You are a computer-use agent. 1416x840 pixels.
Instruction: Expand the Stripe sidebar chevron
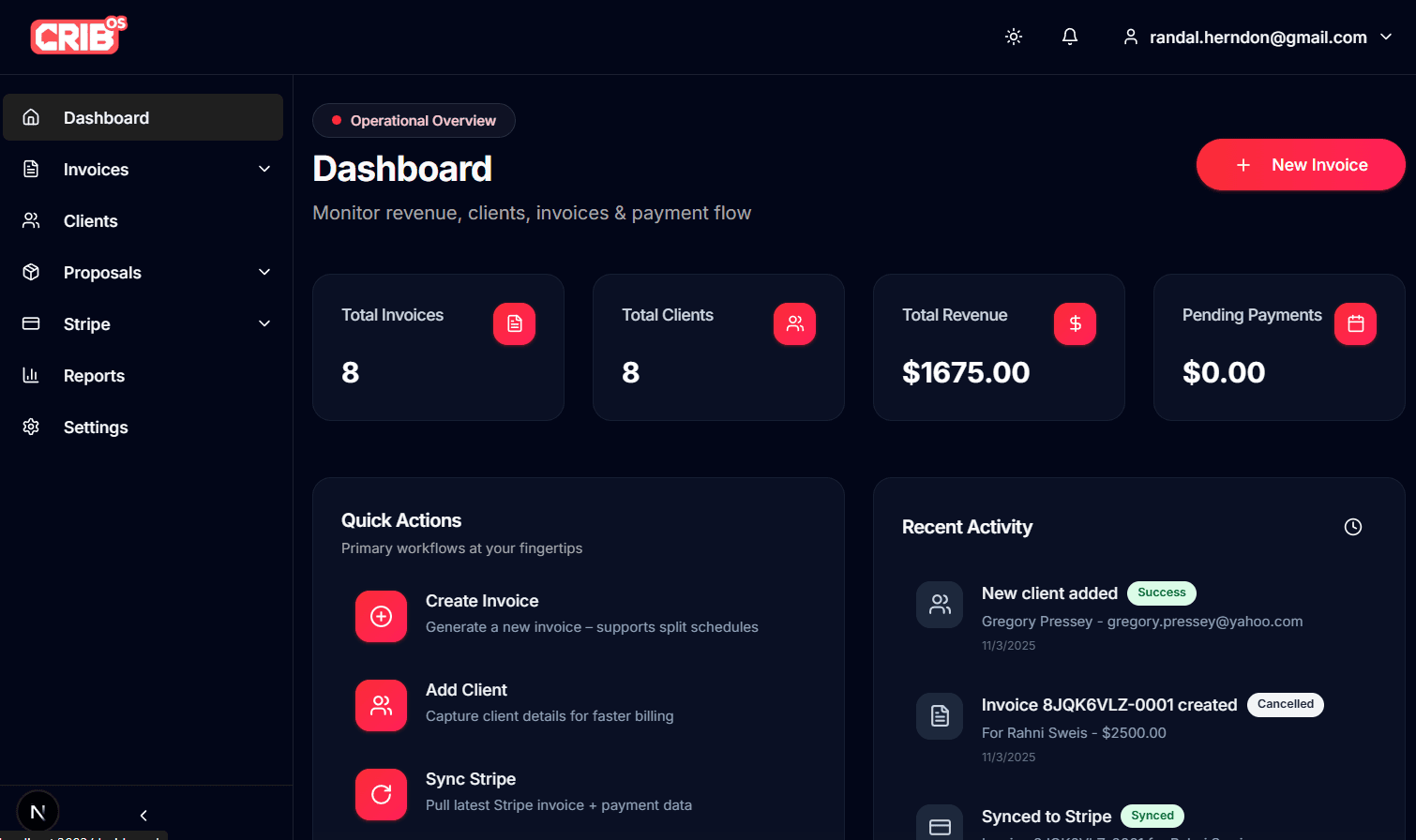[x=264, y=323]
